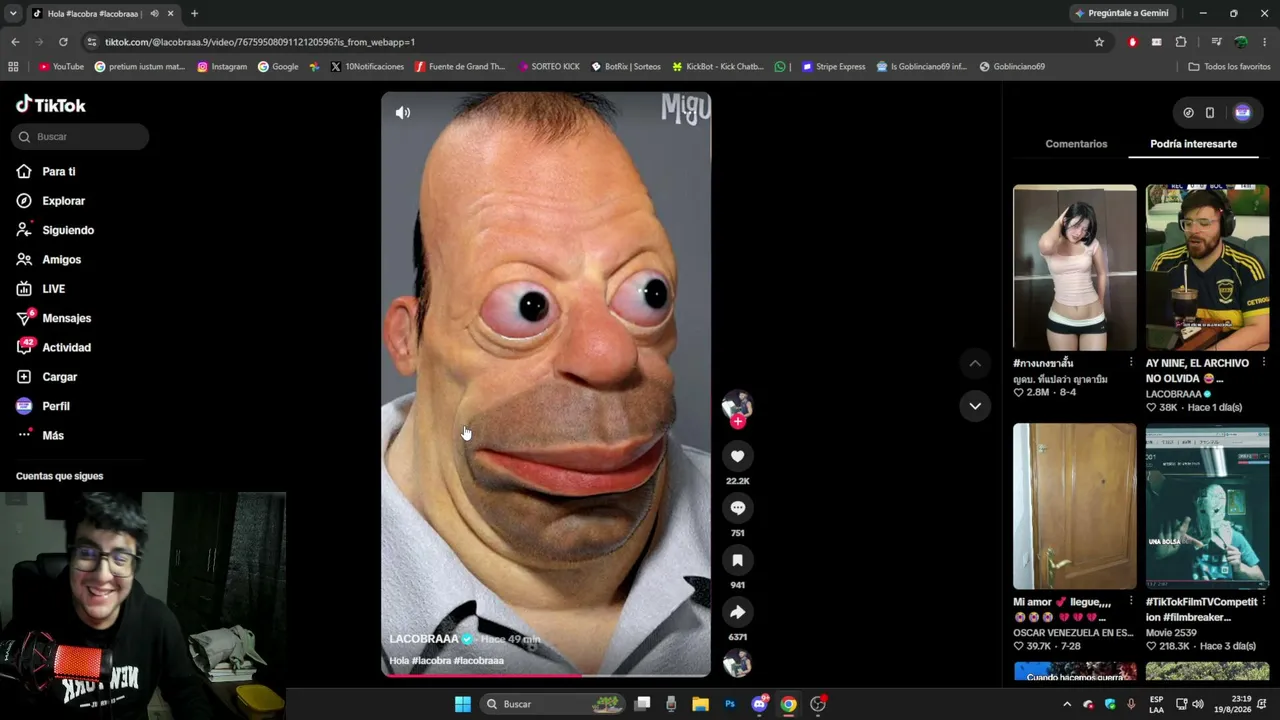Go to the next video with down chevron

point(975,406)
